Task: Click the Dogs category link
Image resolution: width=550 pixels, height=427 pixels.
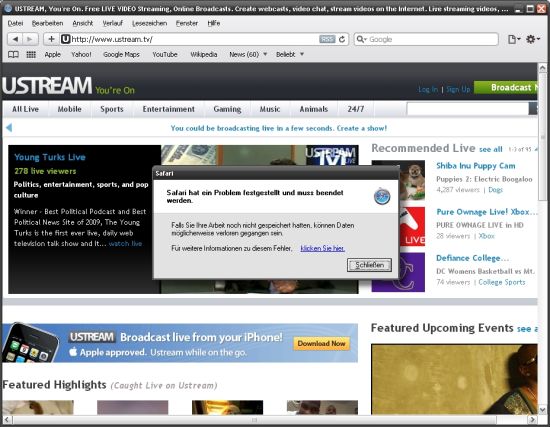Action: click(495, 190)
